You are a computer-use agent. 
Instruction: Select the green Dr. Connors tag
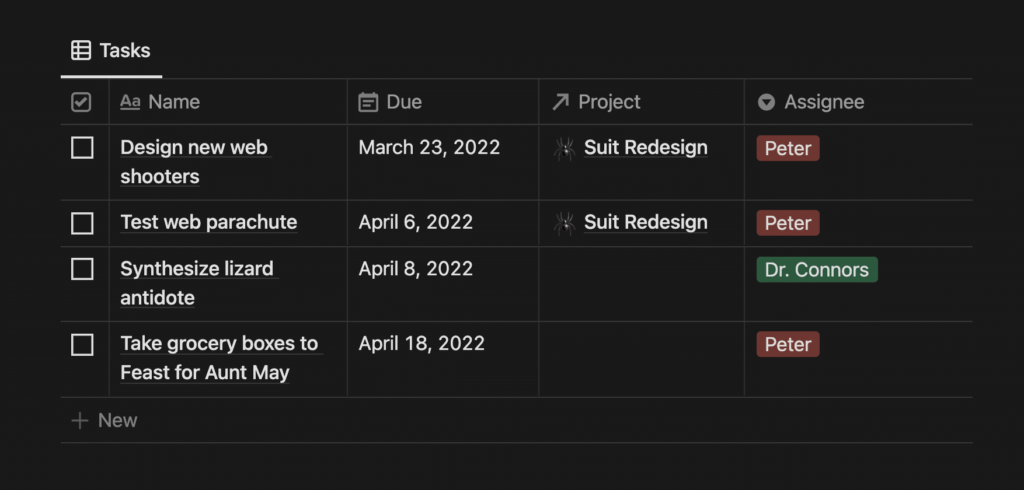[817, 270]
